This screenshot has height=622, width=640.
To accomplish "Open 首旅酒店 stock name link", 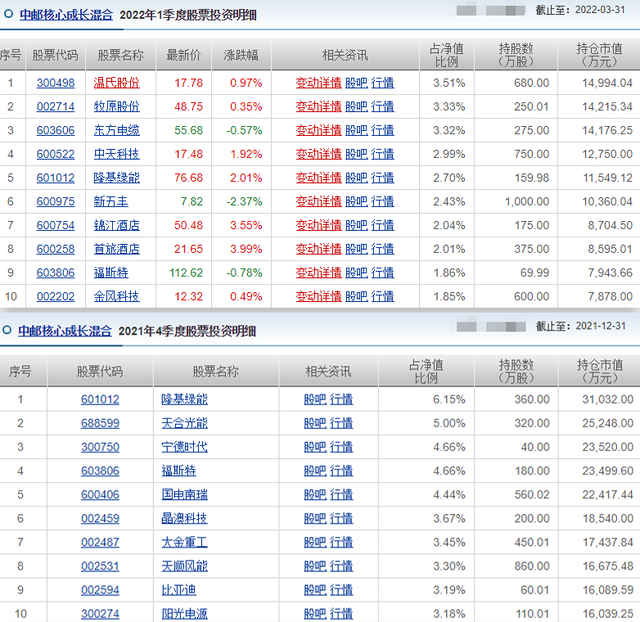I will click(x=117, y=249).
